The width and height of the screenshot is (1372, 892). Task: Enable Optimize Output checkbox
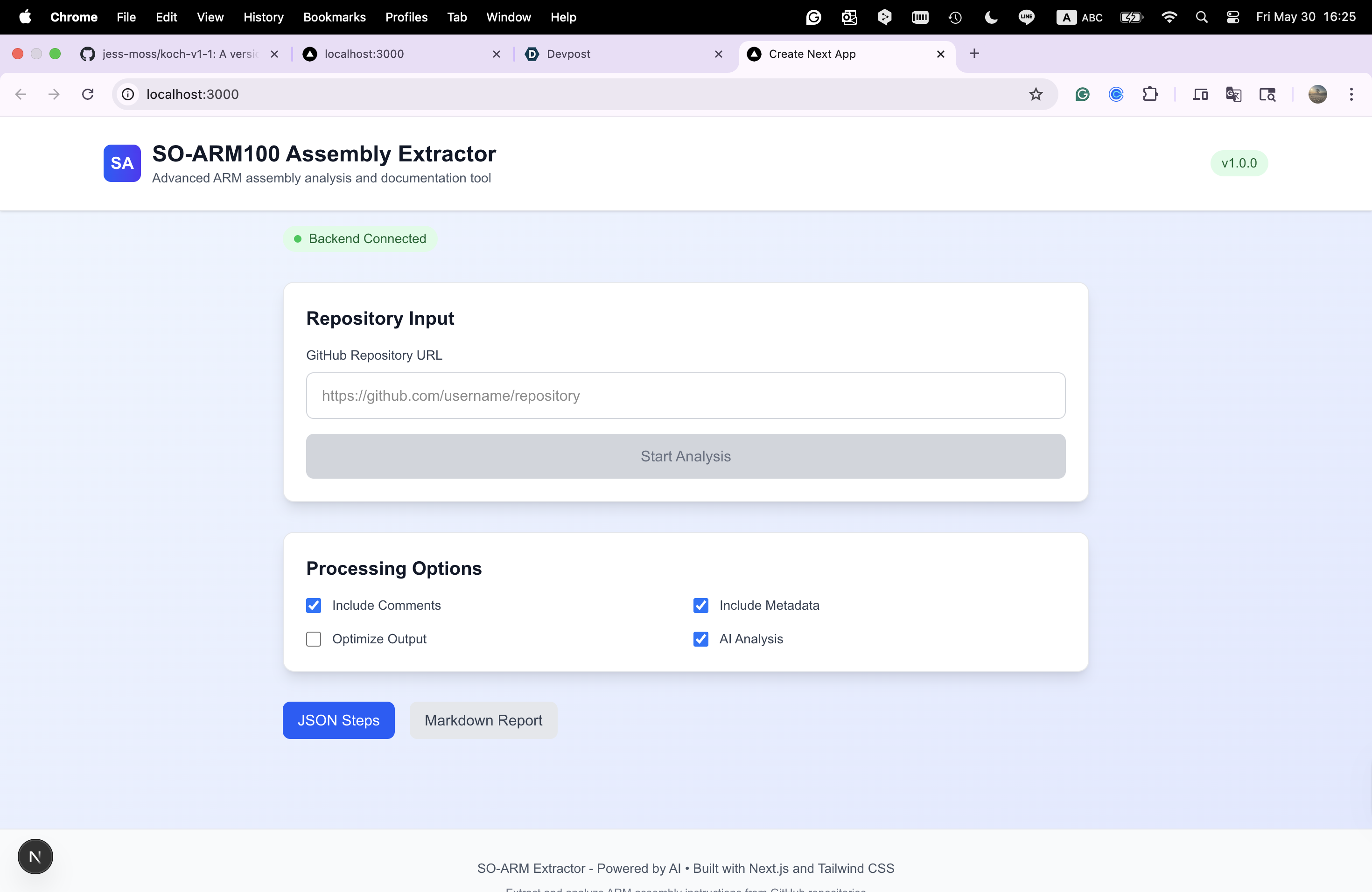point(314,639)
